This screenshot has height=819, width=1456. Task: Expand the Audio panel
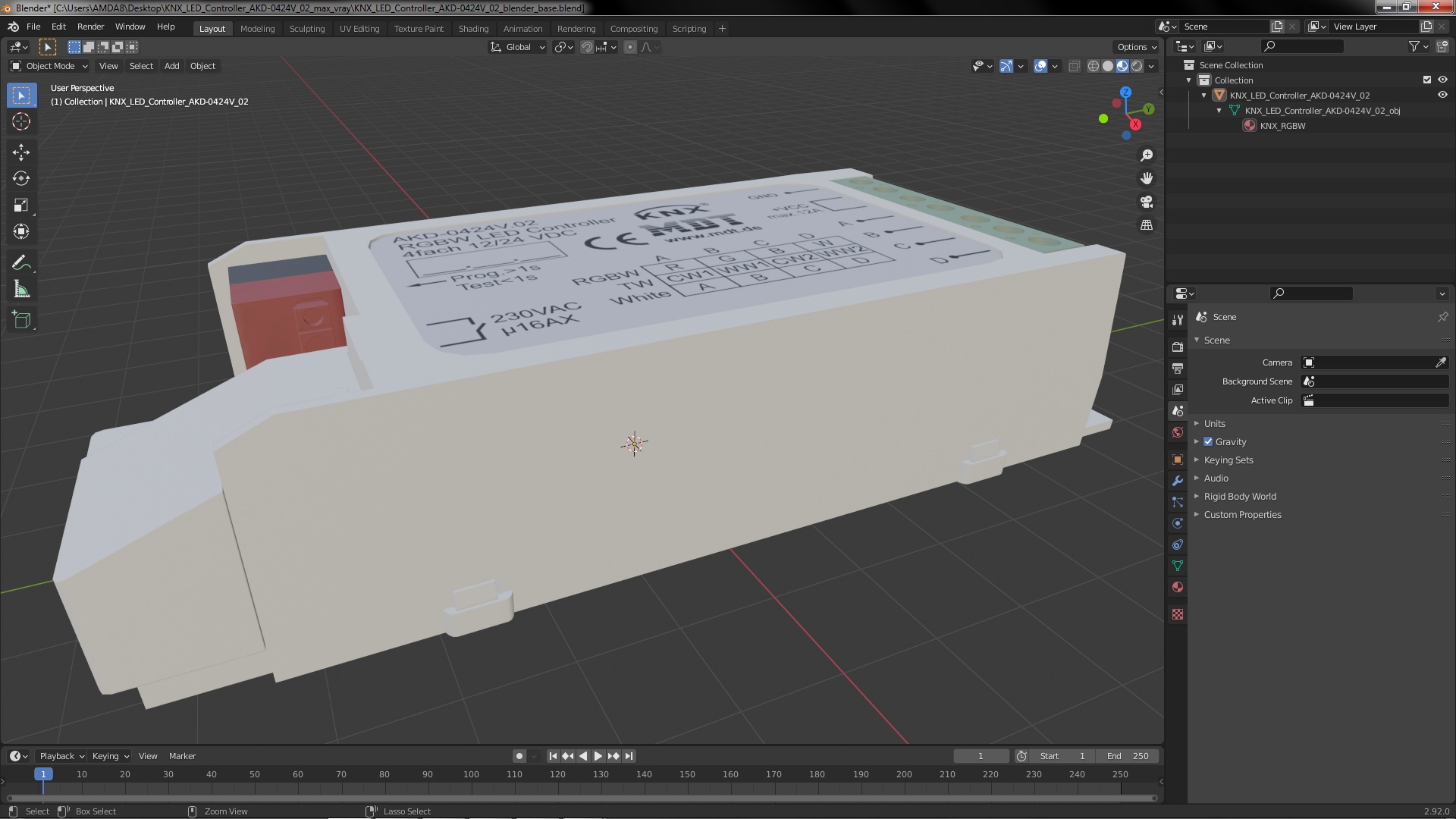tap(1216, 478)
